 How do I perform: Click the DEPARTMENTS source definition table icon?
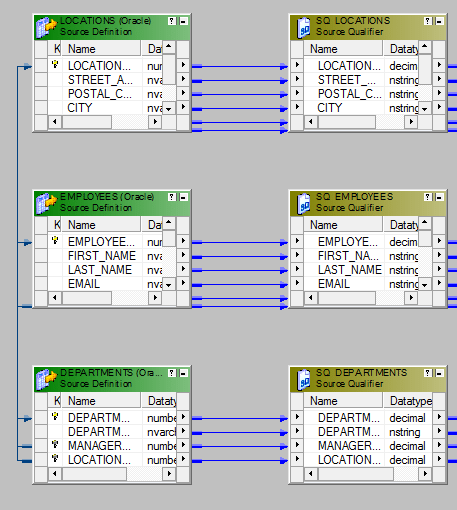click(x=46, y=379)
